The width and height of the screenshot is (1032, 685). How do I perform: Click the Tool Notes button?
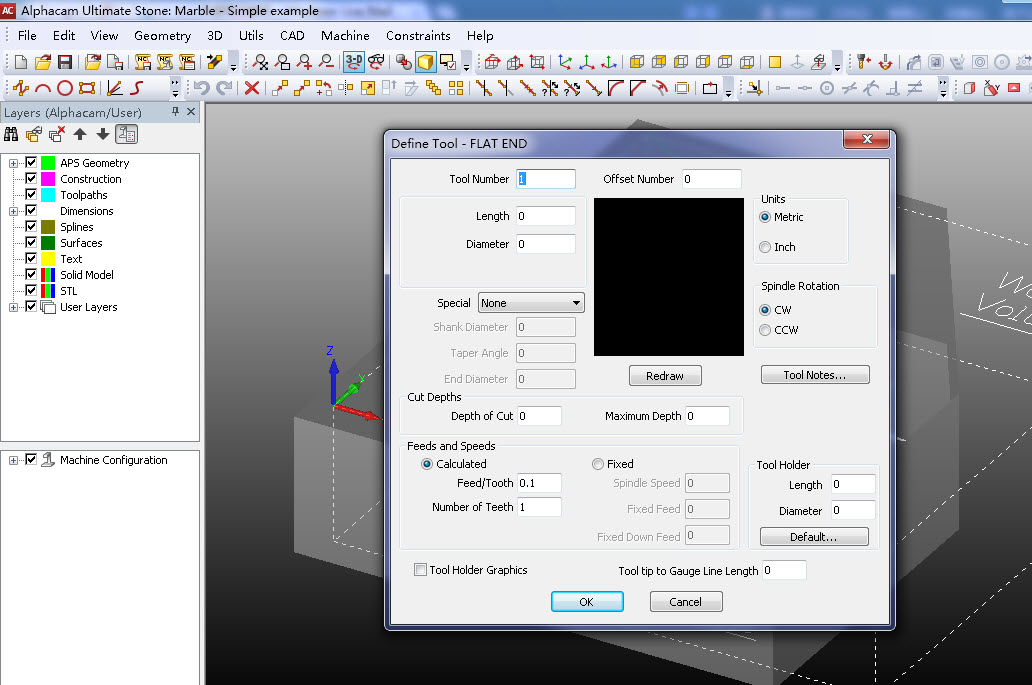click(815, 374)
